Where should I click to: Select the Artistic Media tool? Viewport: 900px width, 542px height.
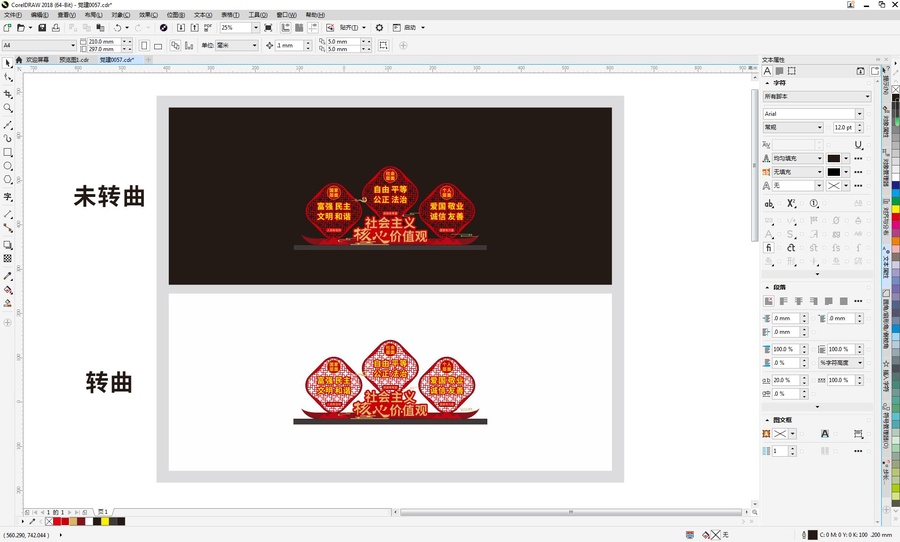pyautogui.click(x=7, y=138)
